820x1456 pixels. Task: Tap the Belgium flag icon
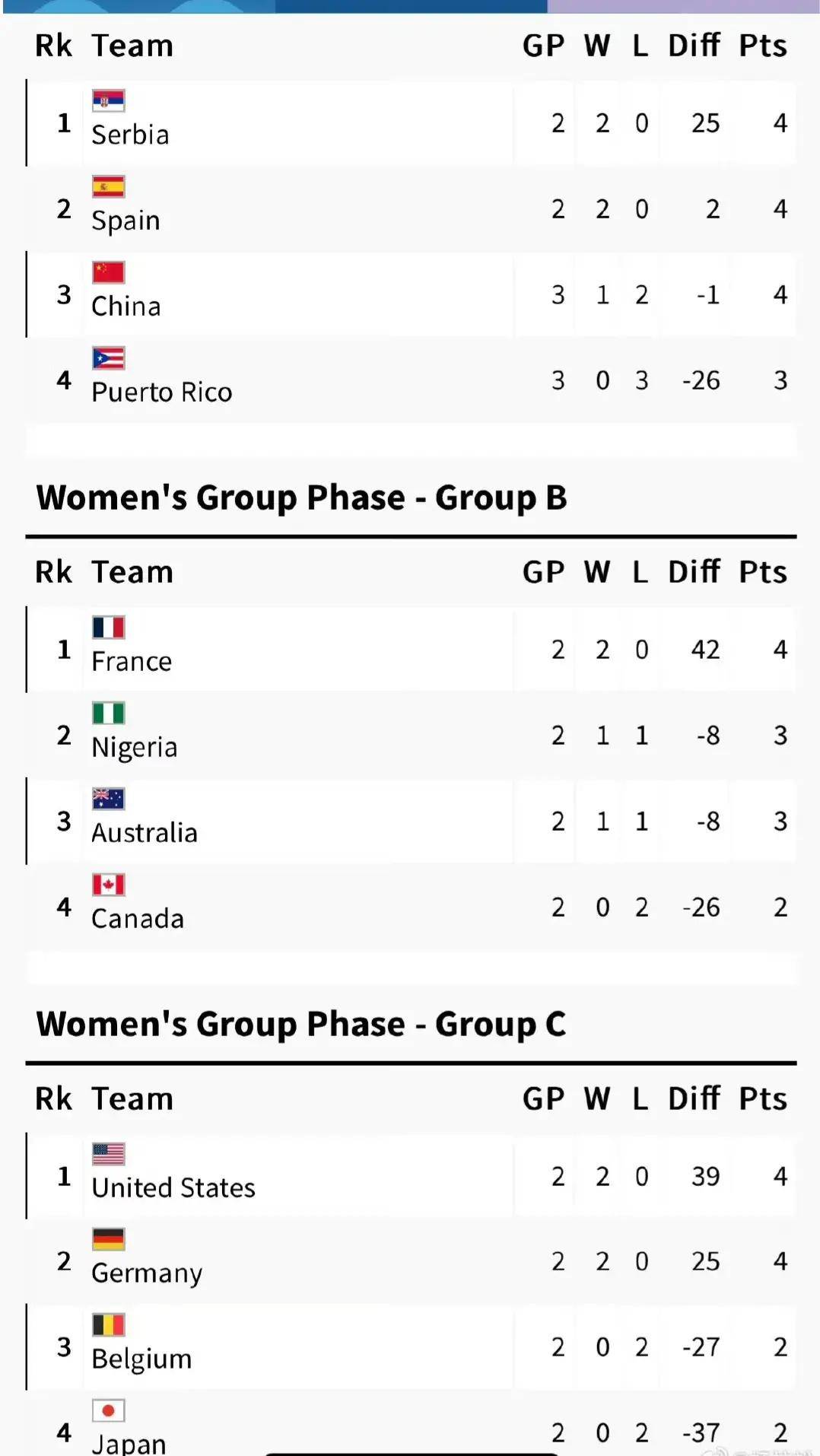tap(108, 1325)
